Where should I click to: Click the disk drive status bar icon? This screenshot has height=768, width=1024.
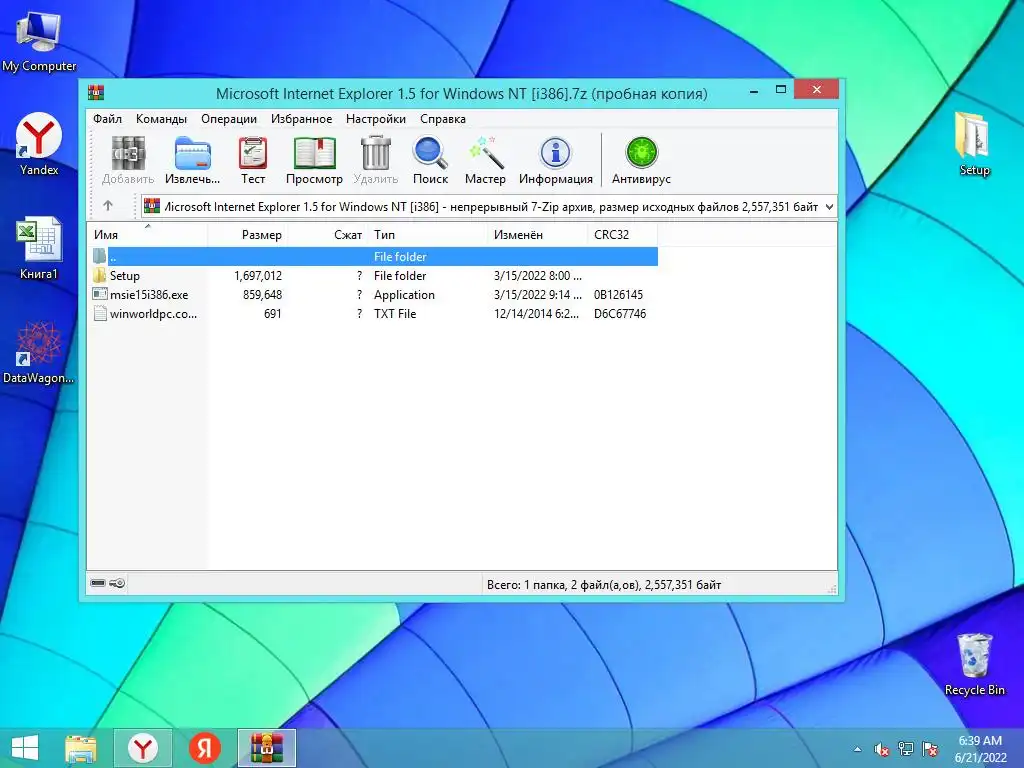click(98, 583)
